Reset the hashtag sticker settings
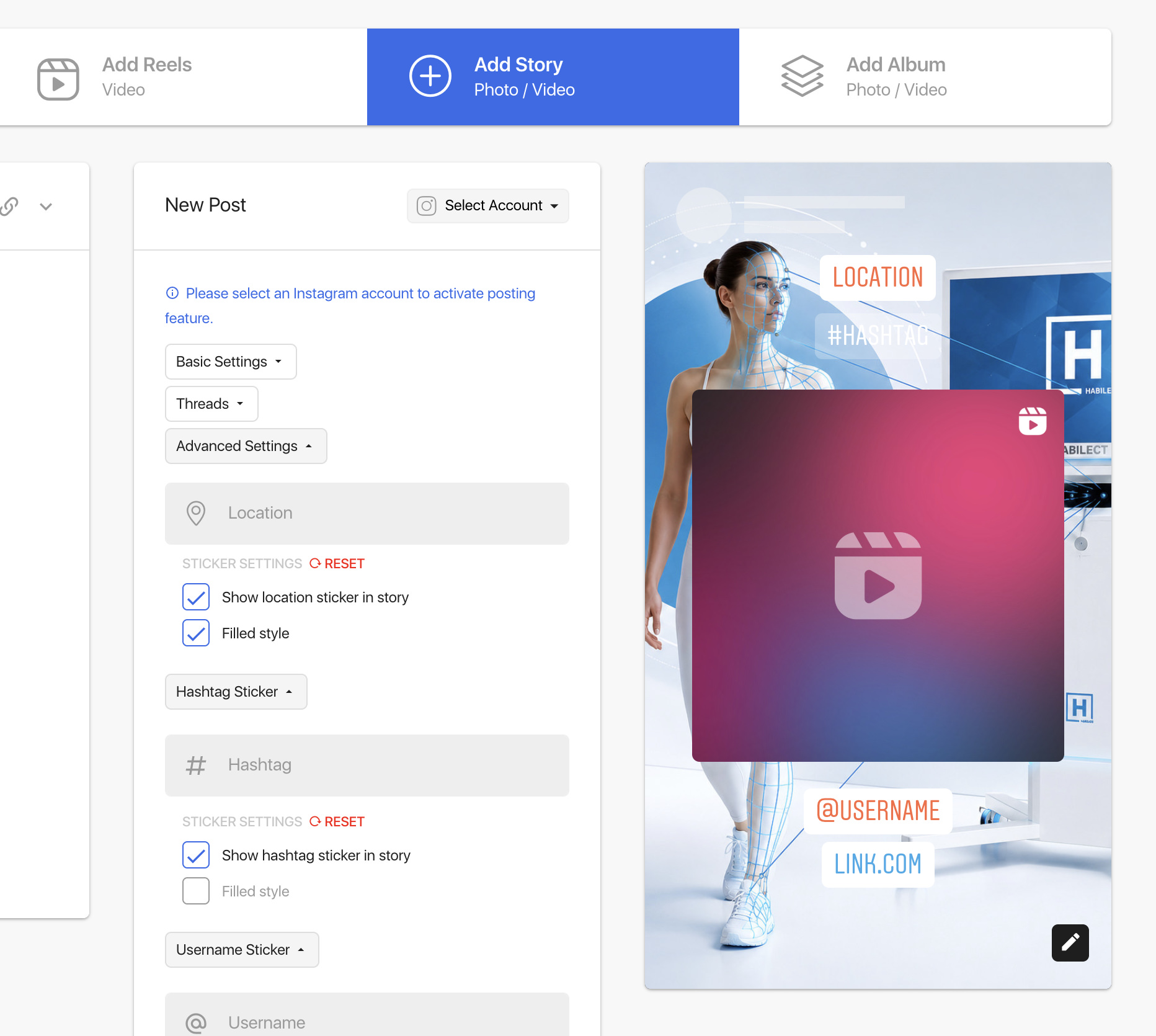 337,821
